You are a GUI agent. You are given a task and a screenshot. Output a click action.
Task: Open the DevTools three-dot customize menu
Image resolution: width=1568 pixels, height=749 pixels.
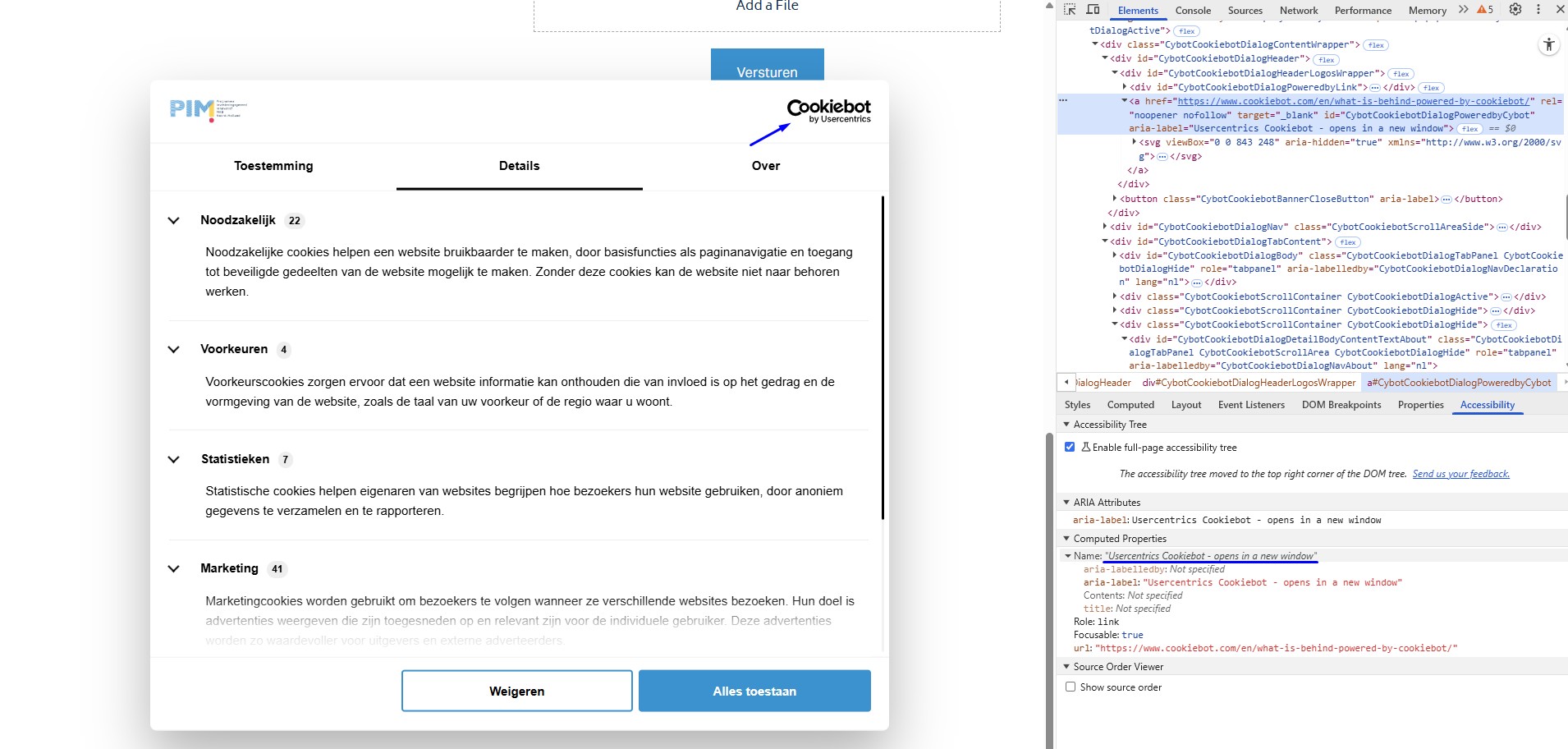1538,10
